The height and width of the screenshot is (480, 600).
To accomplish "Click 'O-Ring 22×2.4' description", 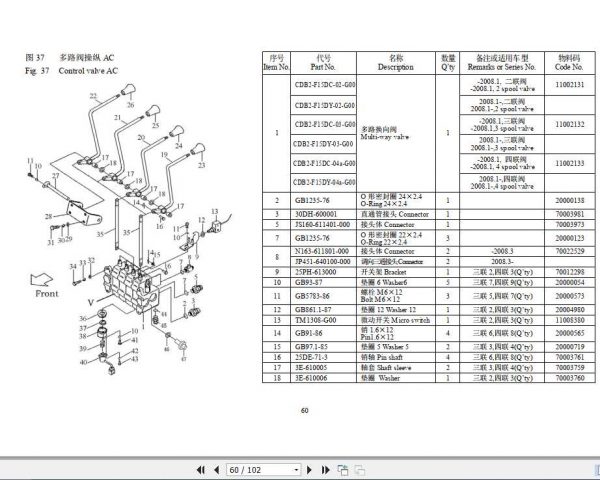I will tap(384, 242).
